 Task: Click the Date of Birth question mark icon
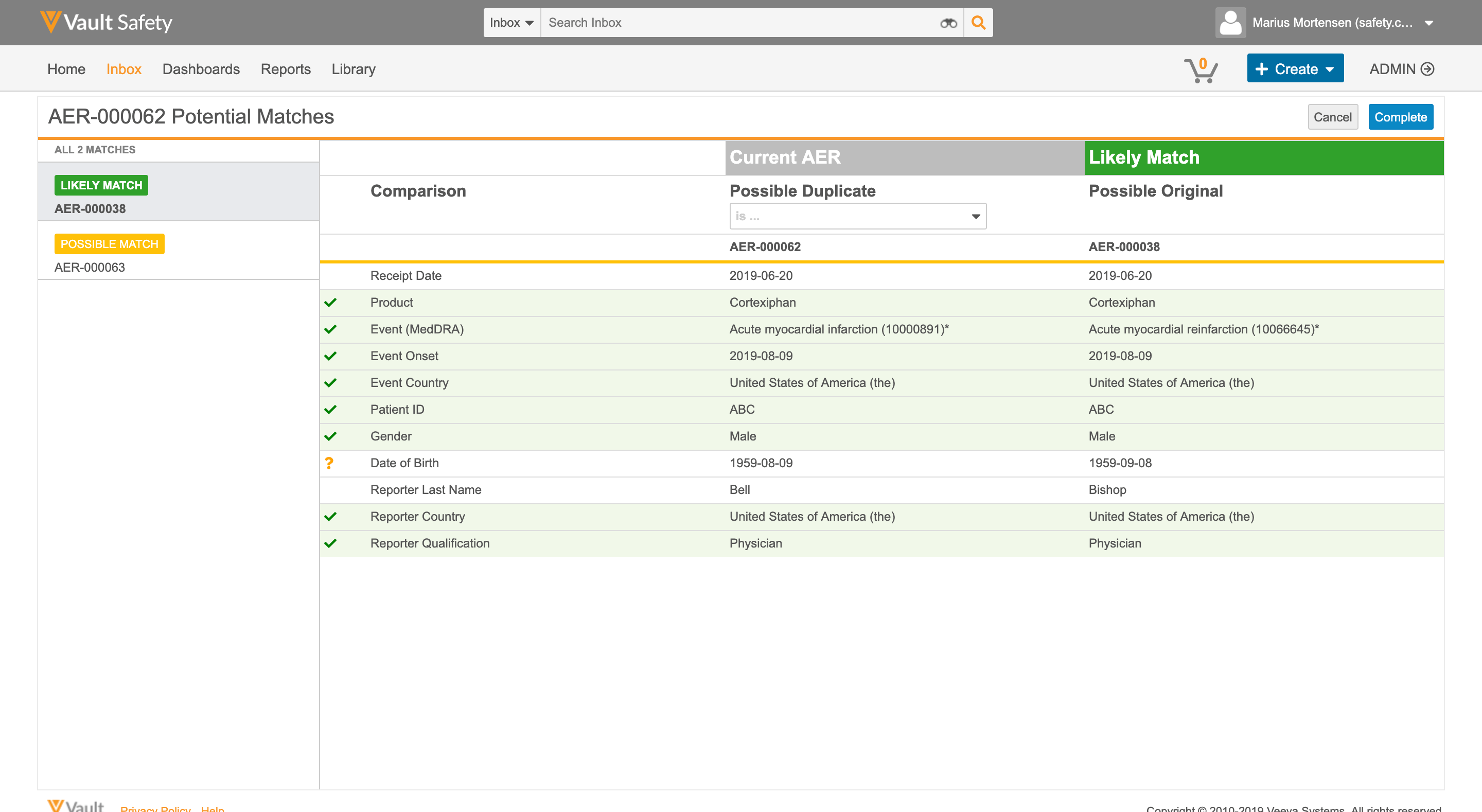(x=329, y=463)
